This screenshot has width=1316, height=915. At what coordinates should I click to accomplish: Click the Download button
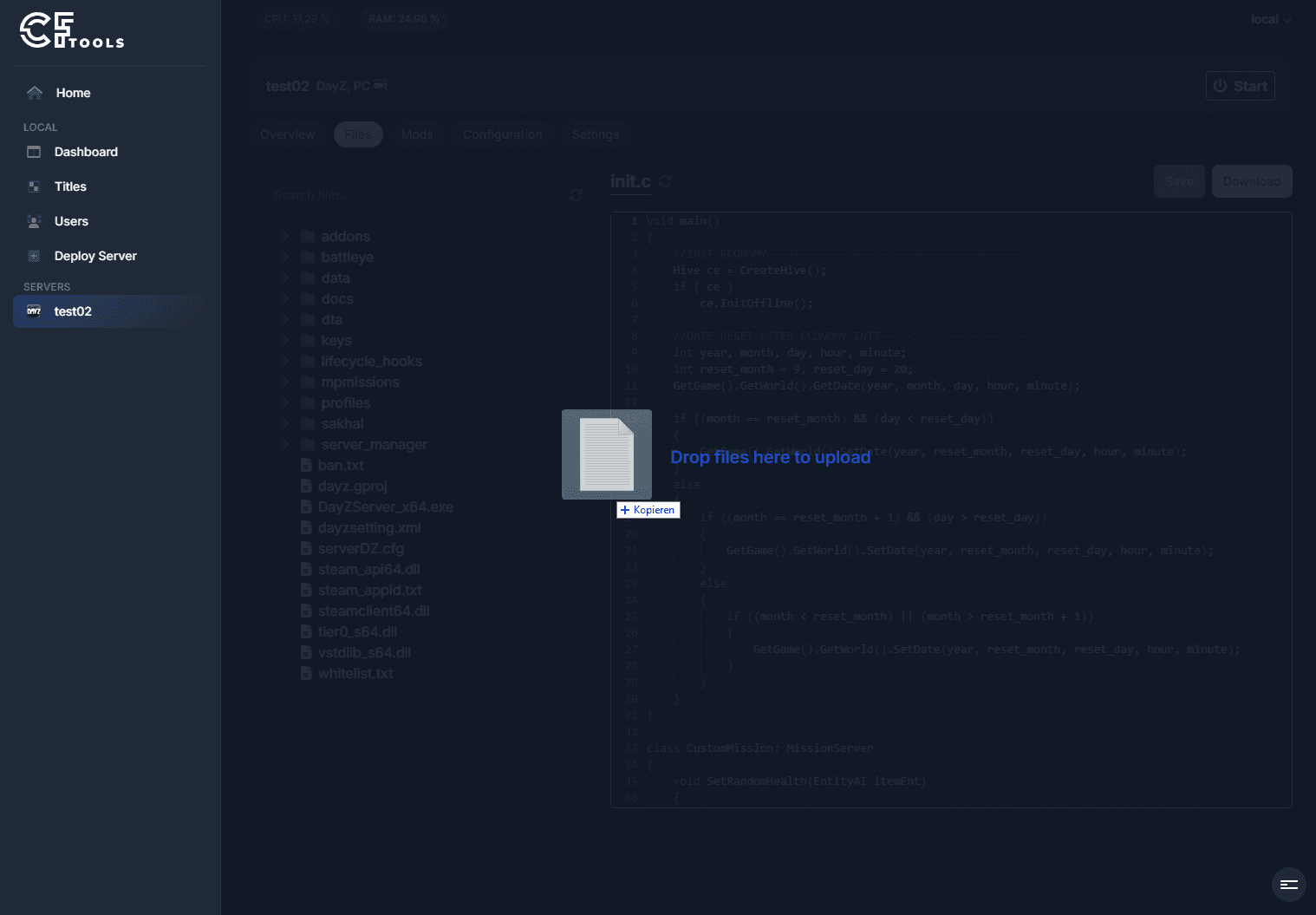pos(1252,181)
